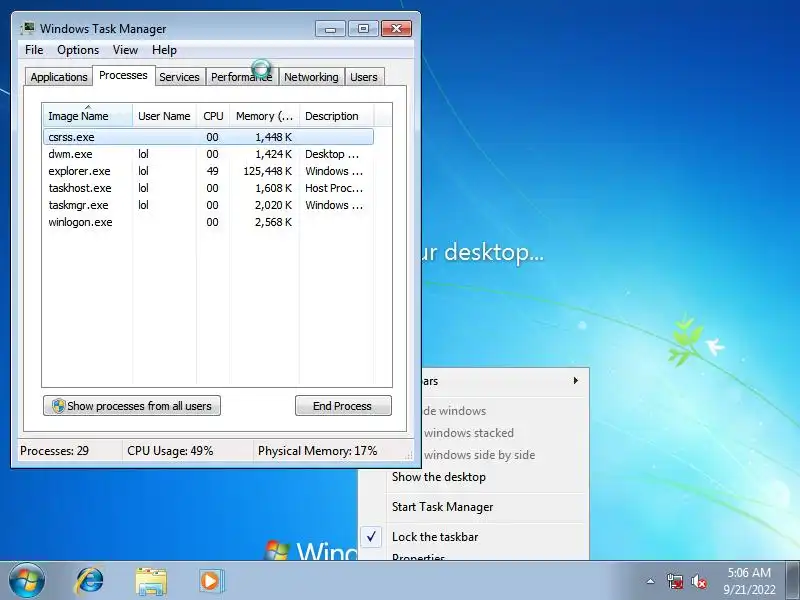Sort by the CPU column header
Viewport: 800px width, 600px height.
click(x=213, y=116)
